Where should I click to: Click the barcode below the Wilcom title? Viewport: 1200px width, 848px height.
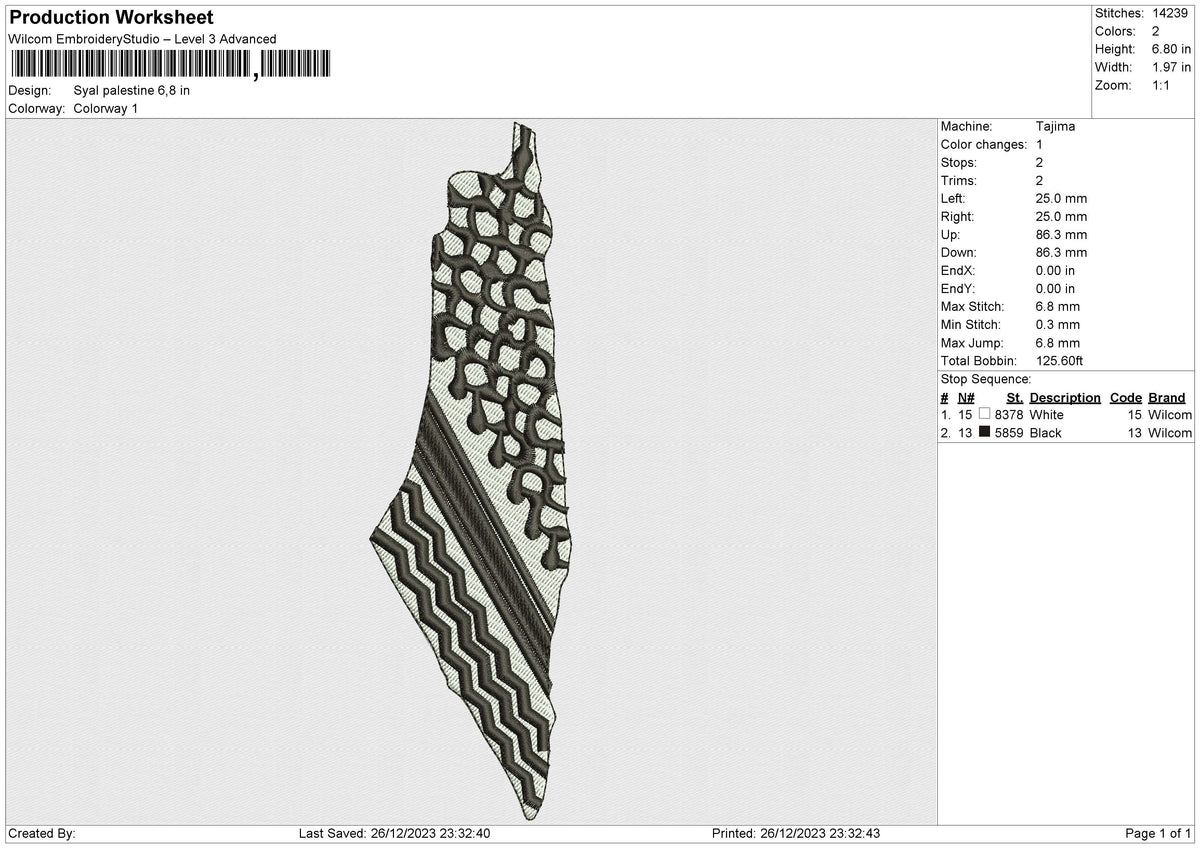[x=170, y=64]
